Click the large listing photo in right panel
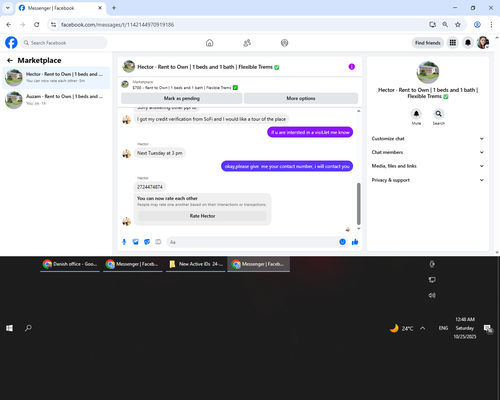 (x=428, y=72)
